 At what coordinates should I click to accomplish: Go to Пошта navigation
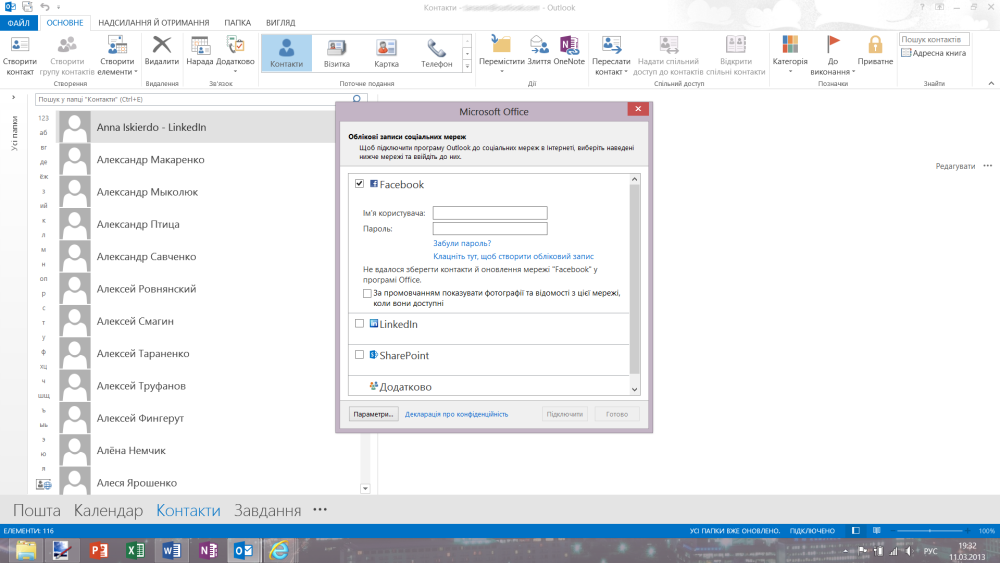(x=37, y=510)
